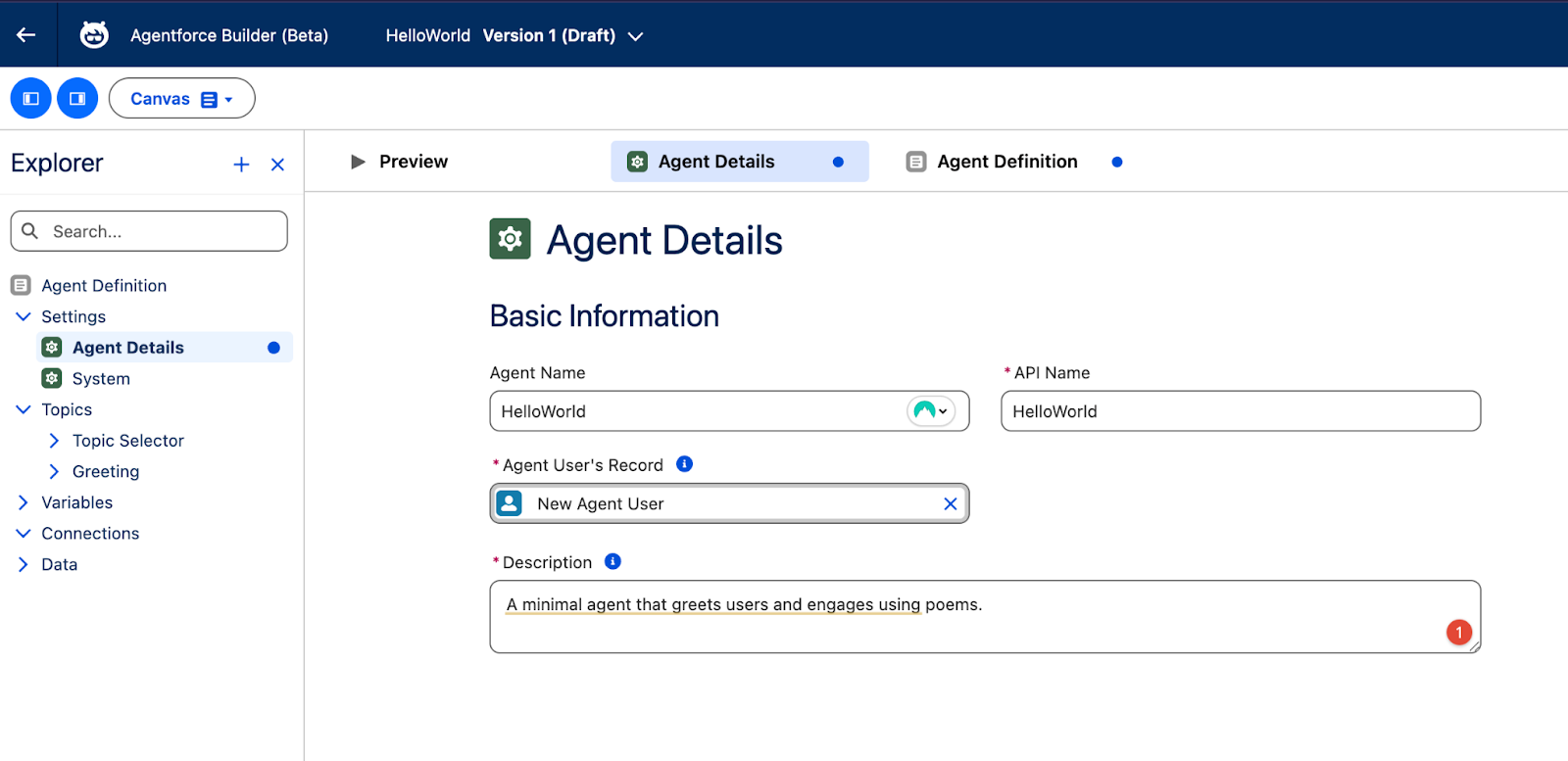Open System settings item
Image resolution: width=1568 pixels, height=761 pixels.
pyautogui.click(x=101, y=379)
